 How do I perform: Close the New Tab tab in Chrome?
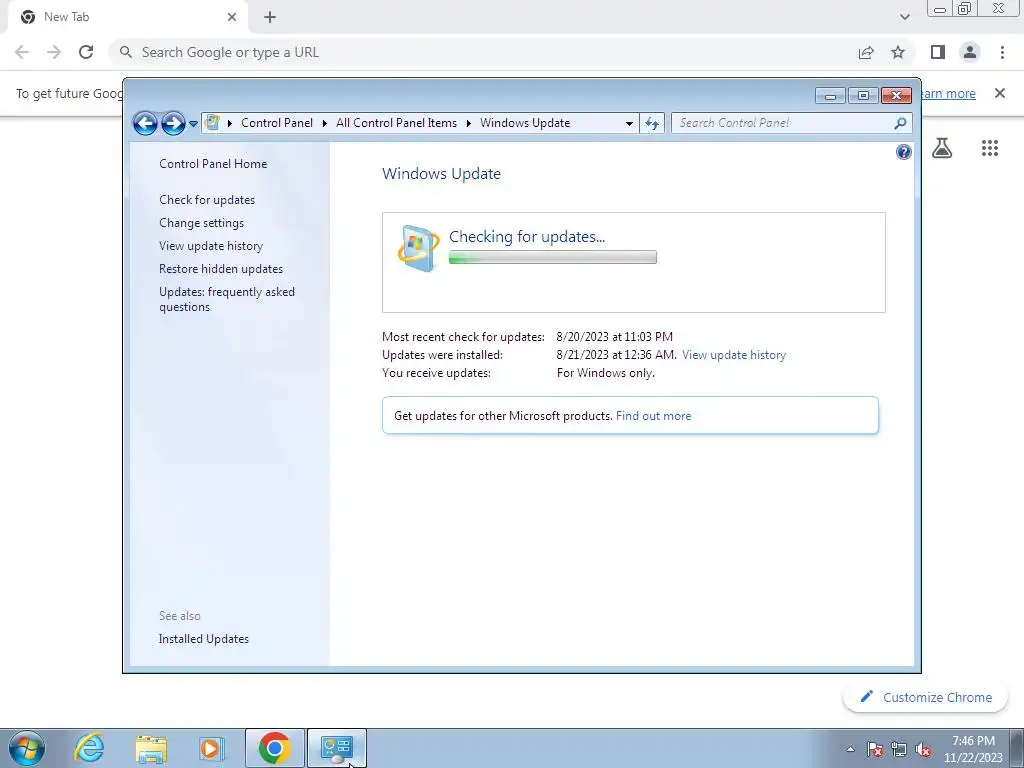coord(232,17)
